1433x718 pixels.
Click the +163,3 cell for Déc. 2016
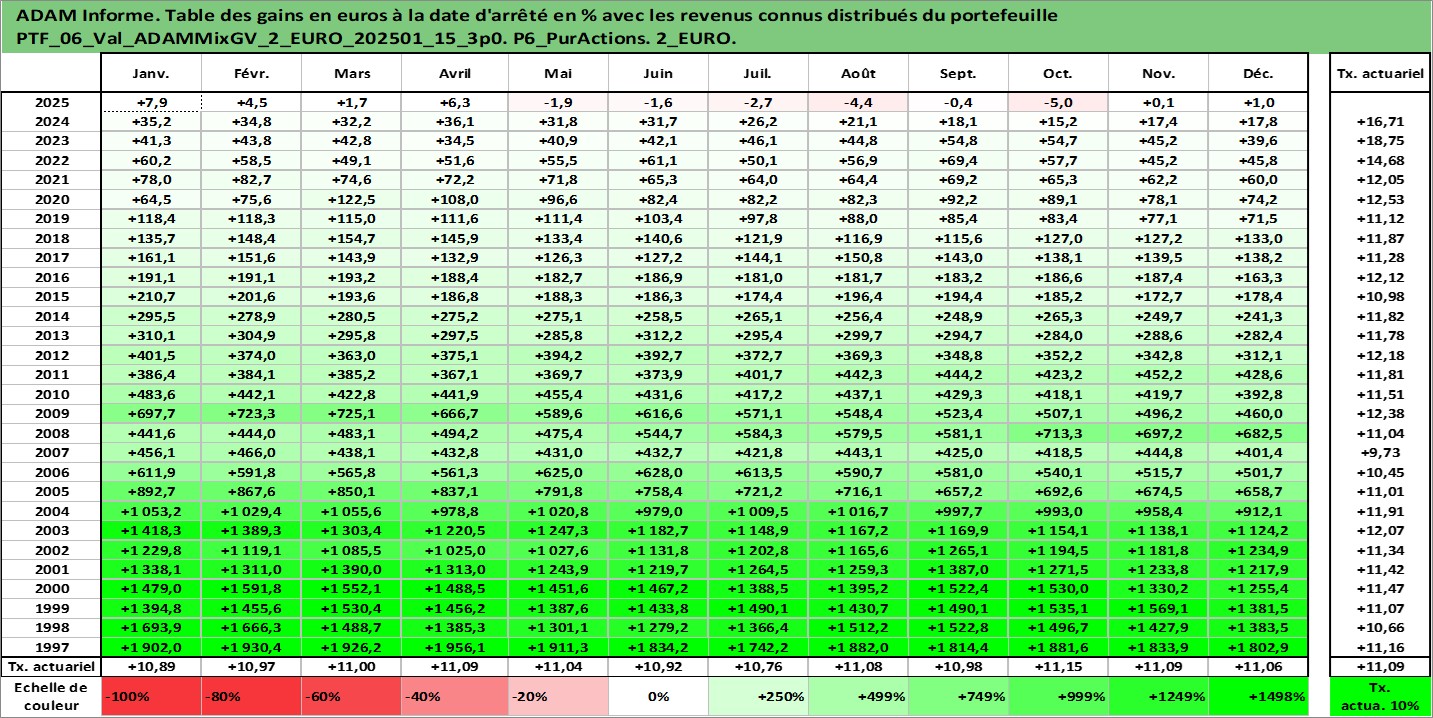(1258, 277)
